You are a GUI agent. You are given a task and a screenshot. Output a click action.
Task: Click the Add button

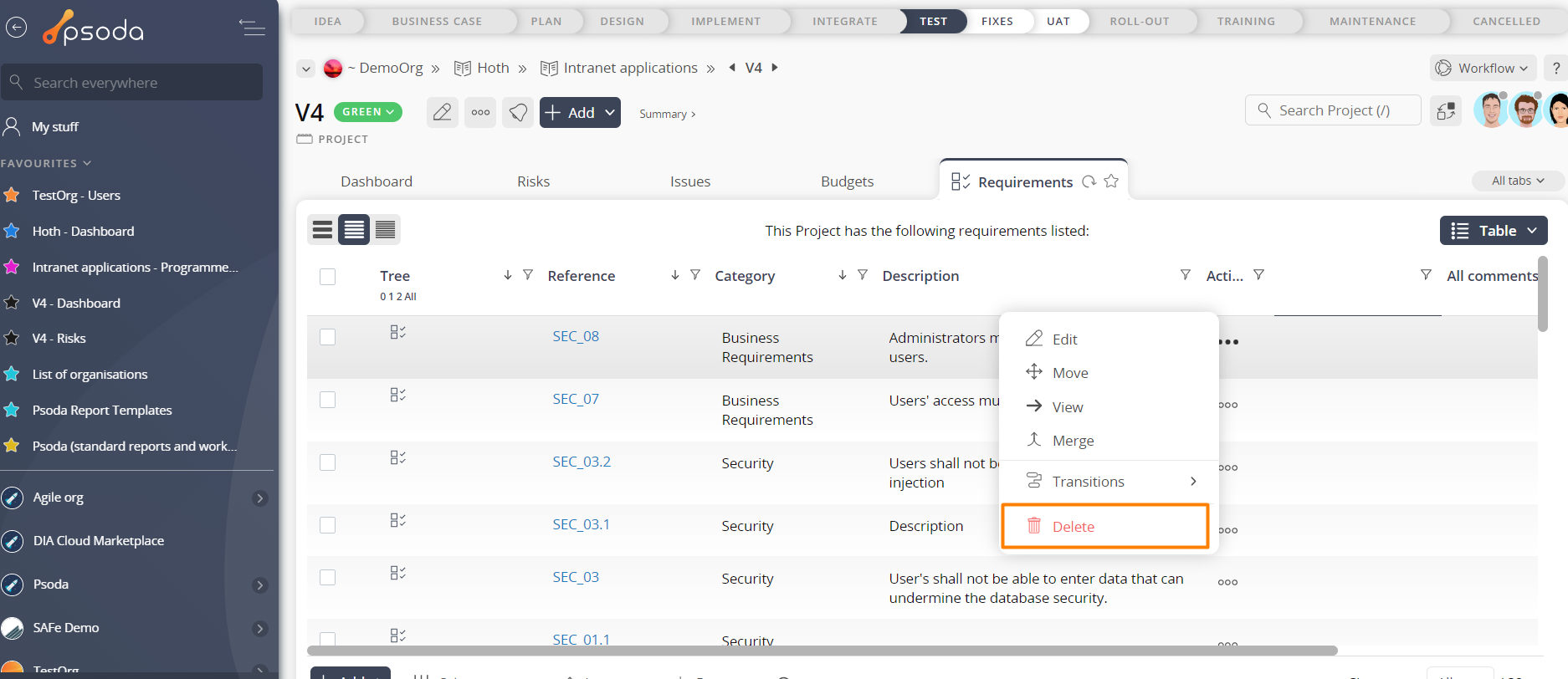pyautogui.click(x=579, y=112)
